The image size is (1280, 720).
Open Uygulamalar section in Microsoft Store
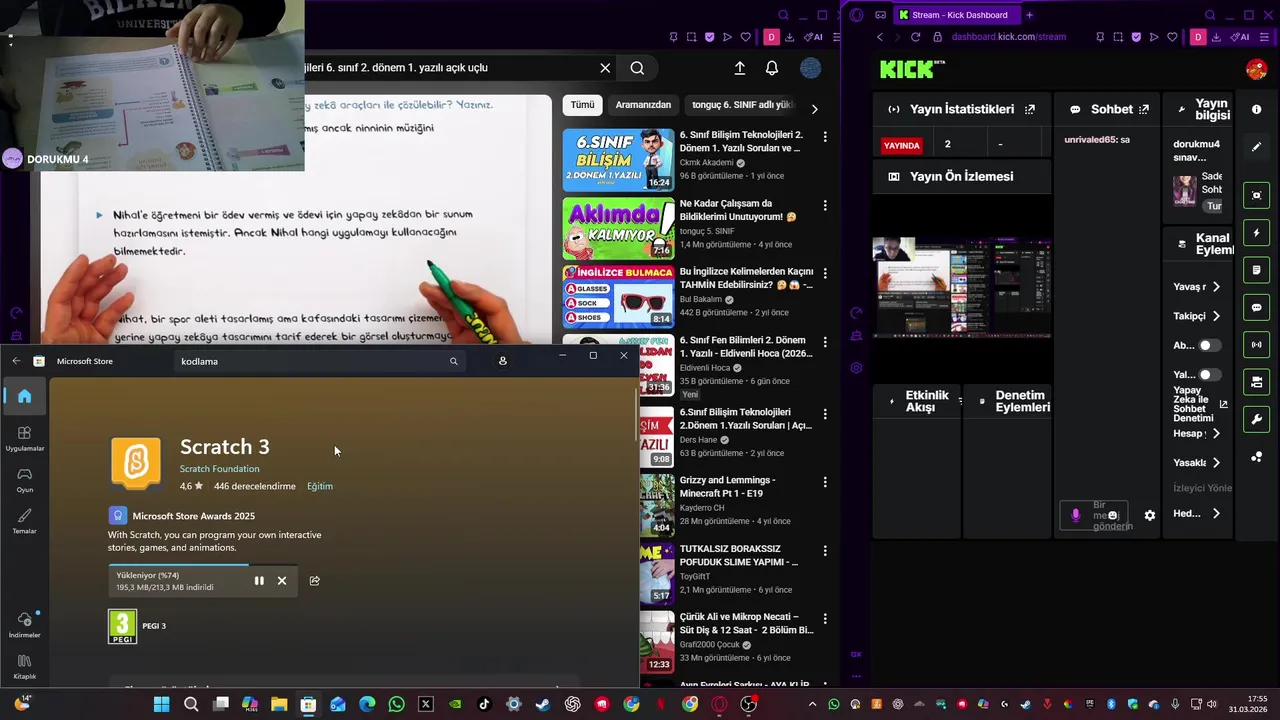[25, 438]
